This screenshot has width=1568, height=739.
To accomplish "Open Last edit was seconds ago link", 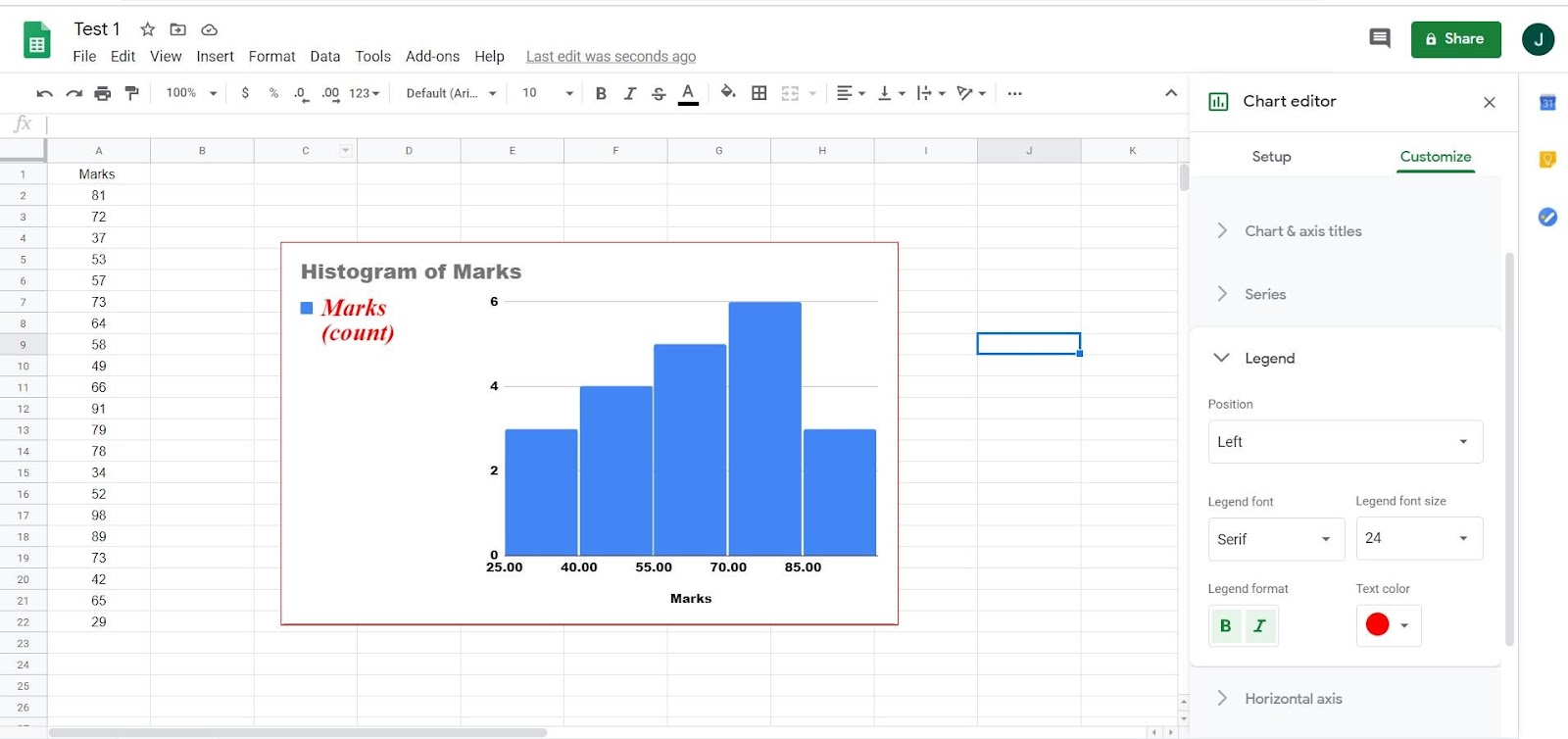I will click(x=611, y=57).
